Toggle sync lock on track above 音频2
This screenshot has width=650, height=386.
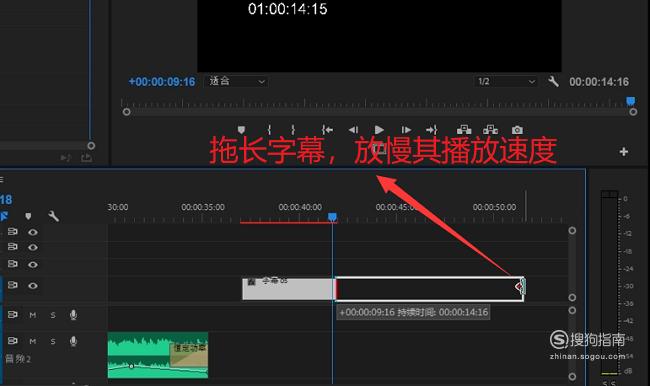(x=13, y=315)
